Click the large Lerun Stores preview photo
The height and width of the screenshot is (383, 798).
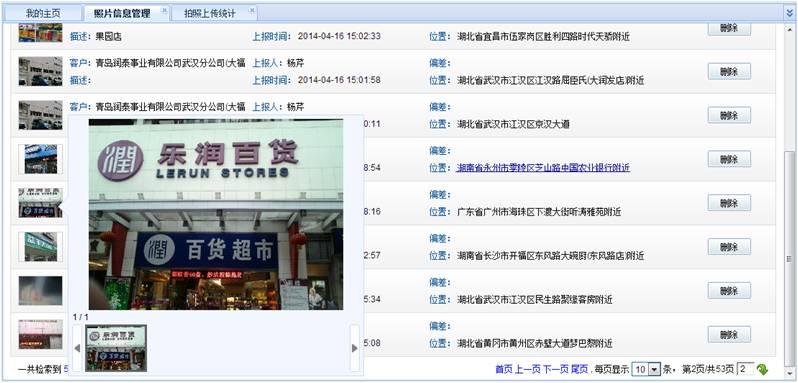(x=216, y=214)
